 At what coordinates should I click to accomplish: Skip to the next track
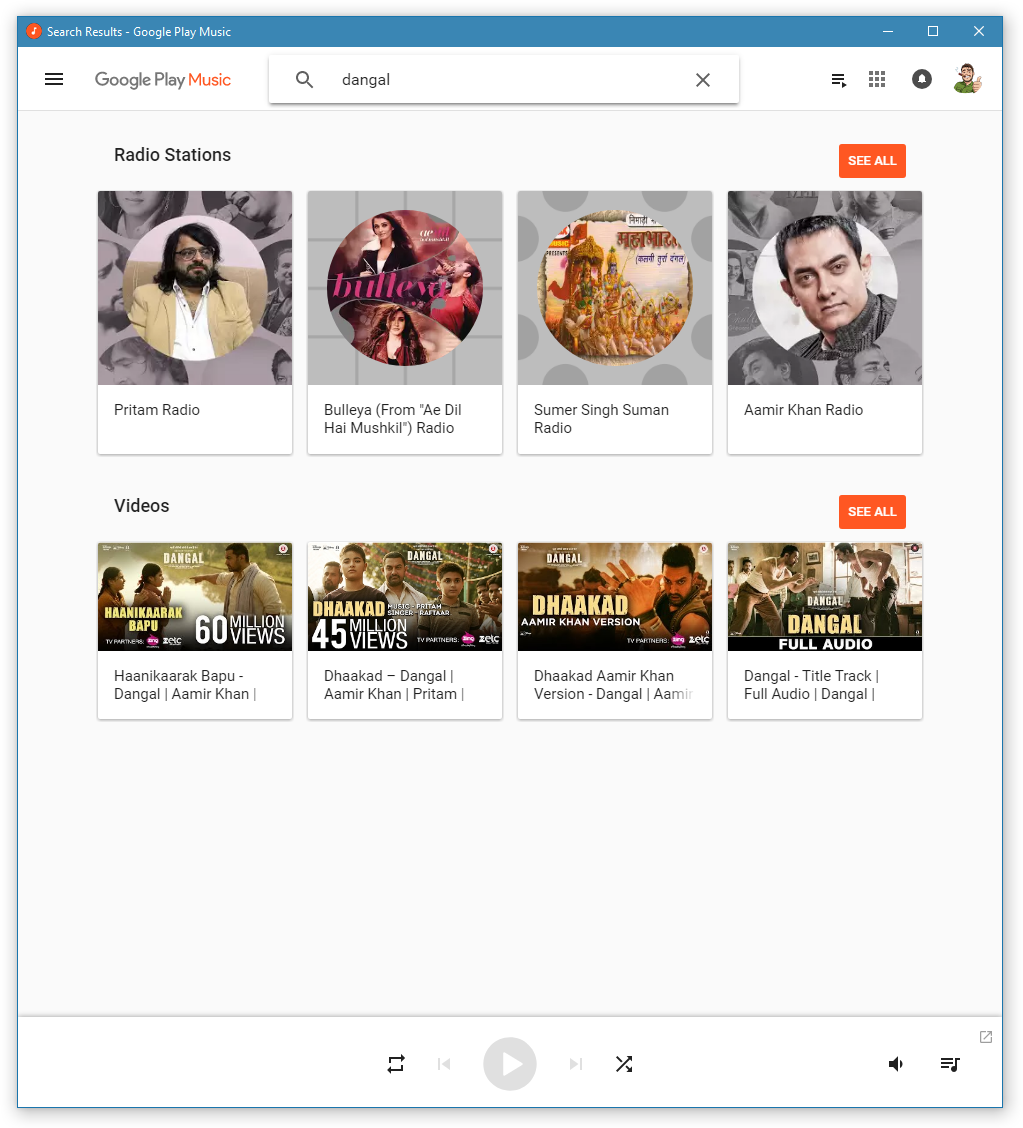575,1064
